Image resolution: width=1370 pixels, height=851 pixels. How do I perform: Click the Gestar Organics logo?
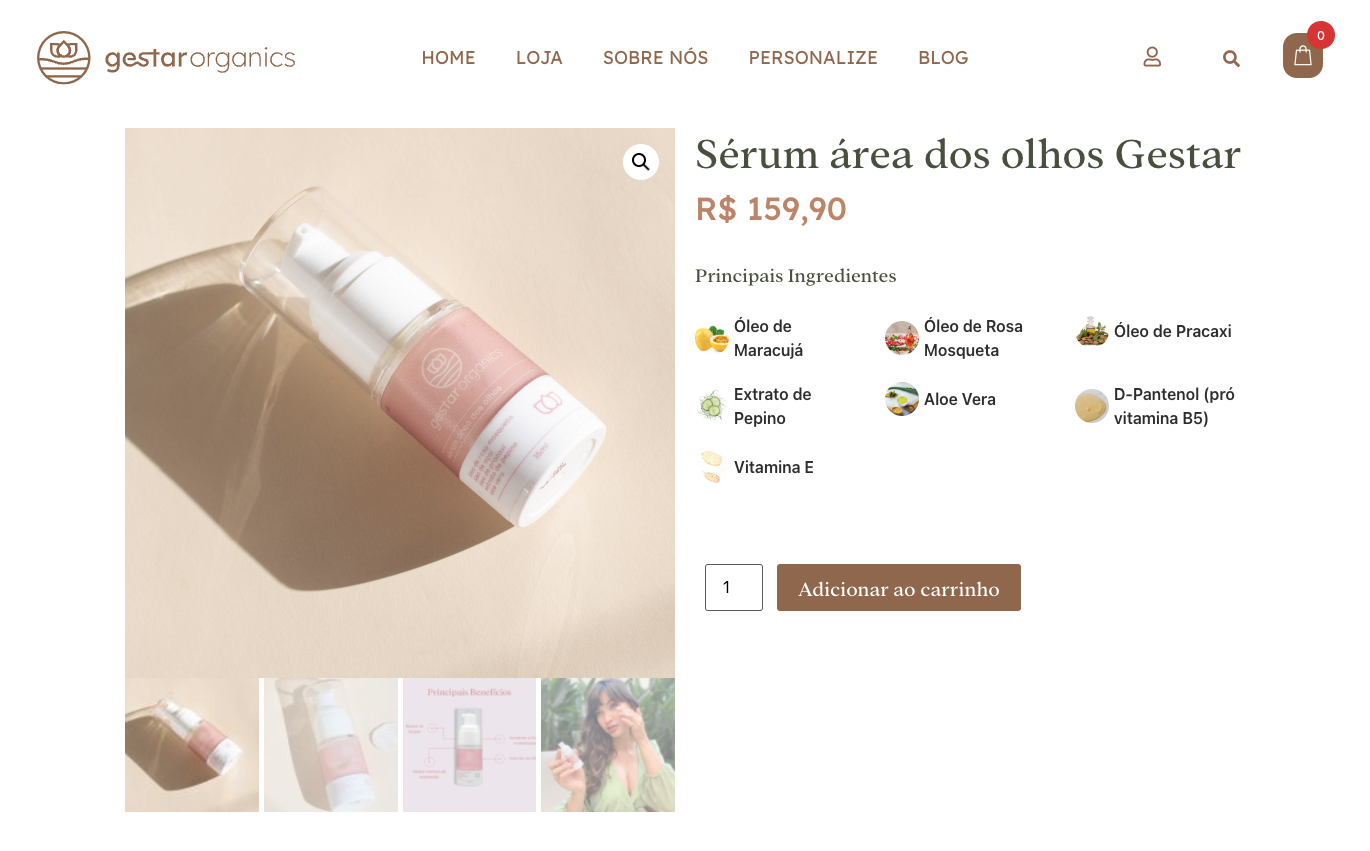[166, 58]
